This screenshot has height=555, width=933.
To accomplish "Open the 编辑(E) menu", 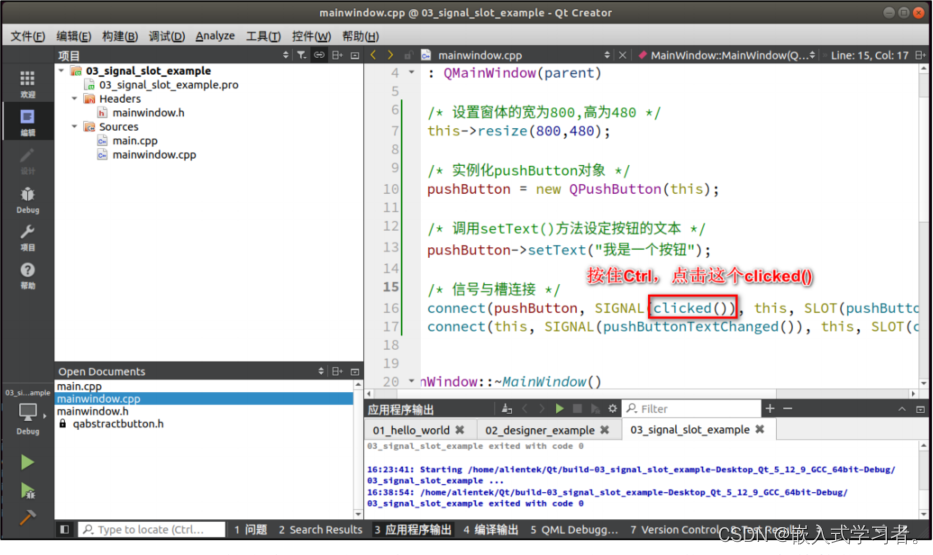I will pyautogui.click(x=74, y=36).
